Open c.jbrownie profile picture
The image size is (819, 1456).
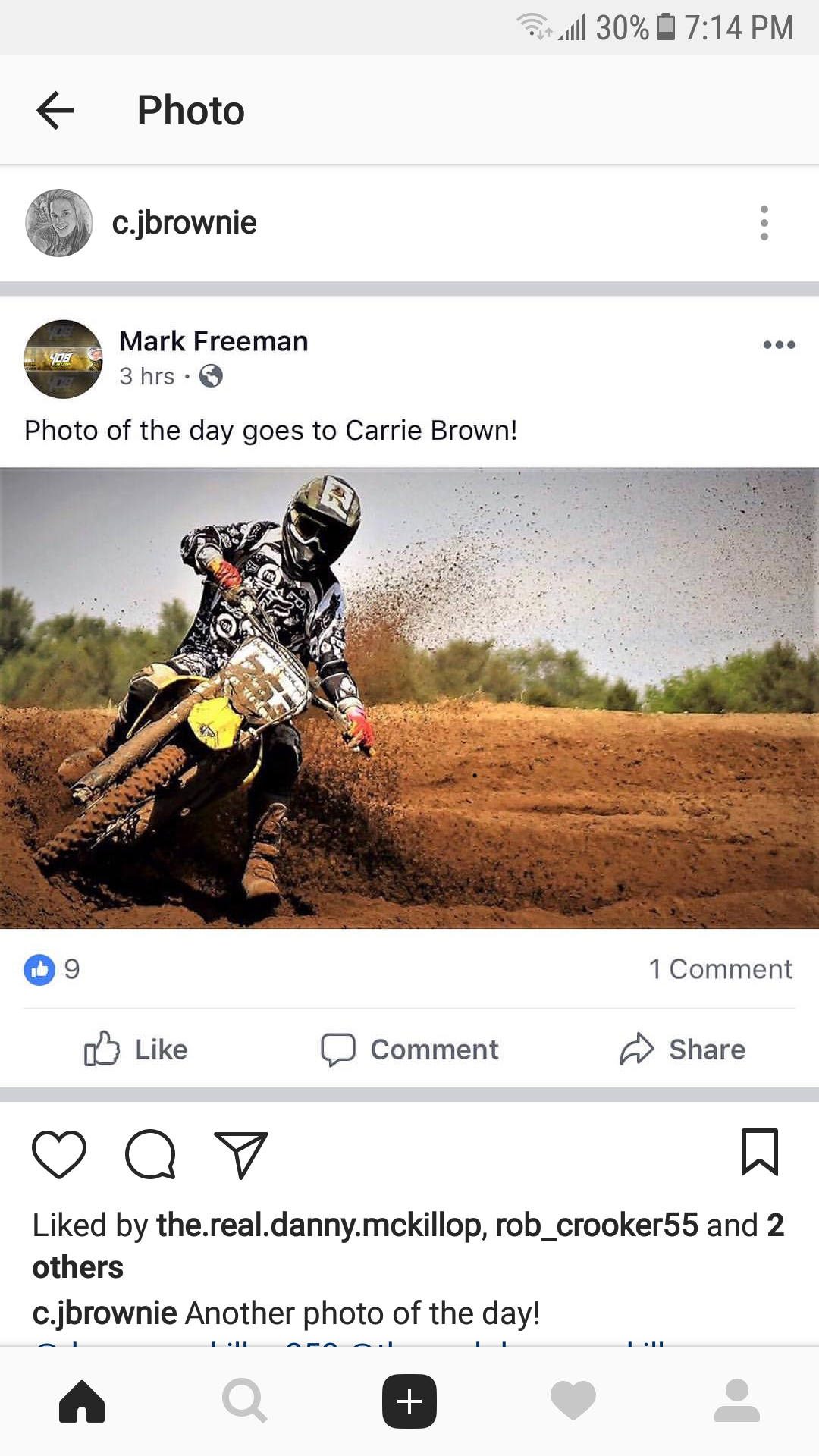[x=59, y=223]
